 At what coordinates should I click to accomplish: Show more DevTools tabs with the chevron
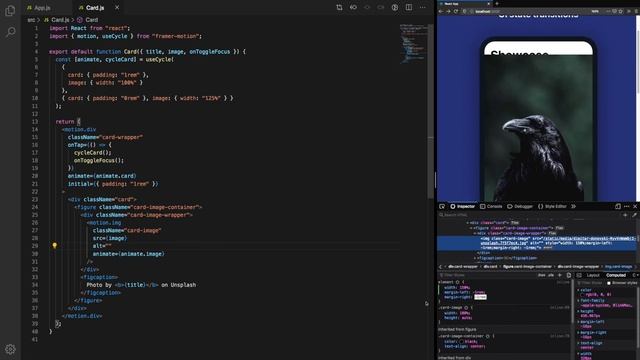(x=573, y=207)
